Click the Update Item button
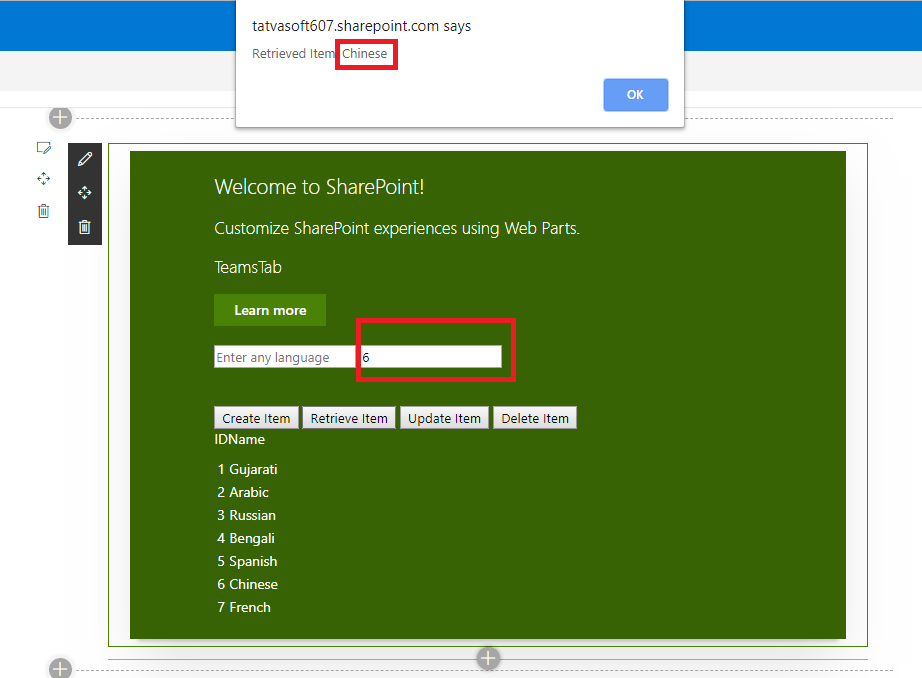This screenshot has width=922, height=678. [x=445, y=418]
